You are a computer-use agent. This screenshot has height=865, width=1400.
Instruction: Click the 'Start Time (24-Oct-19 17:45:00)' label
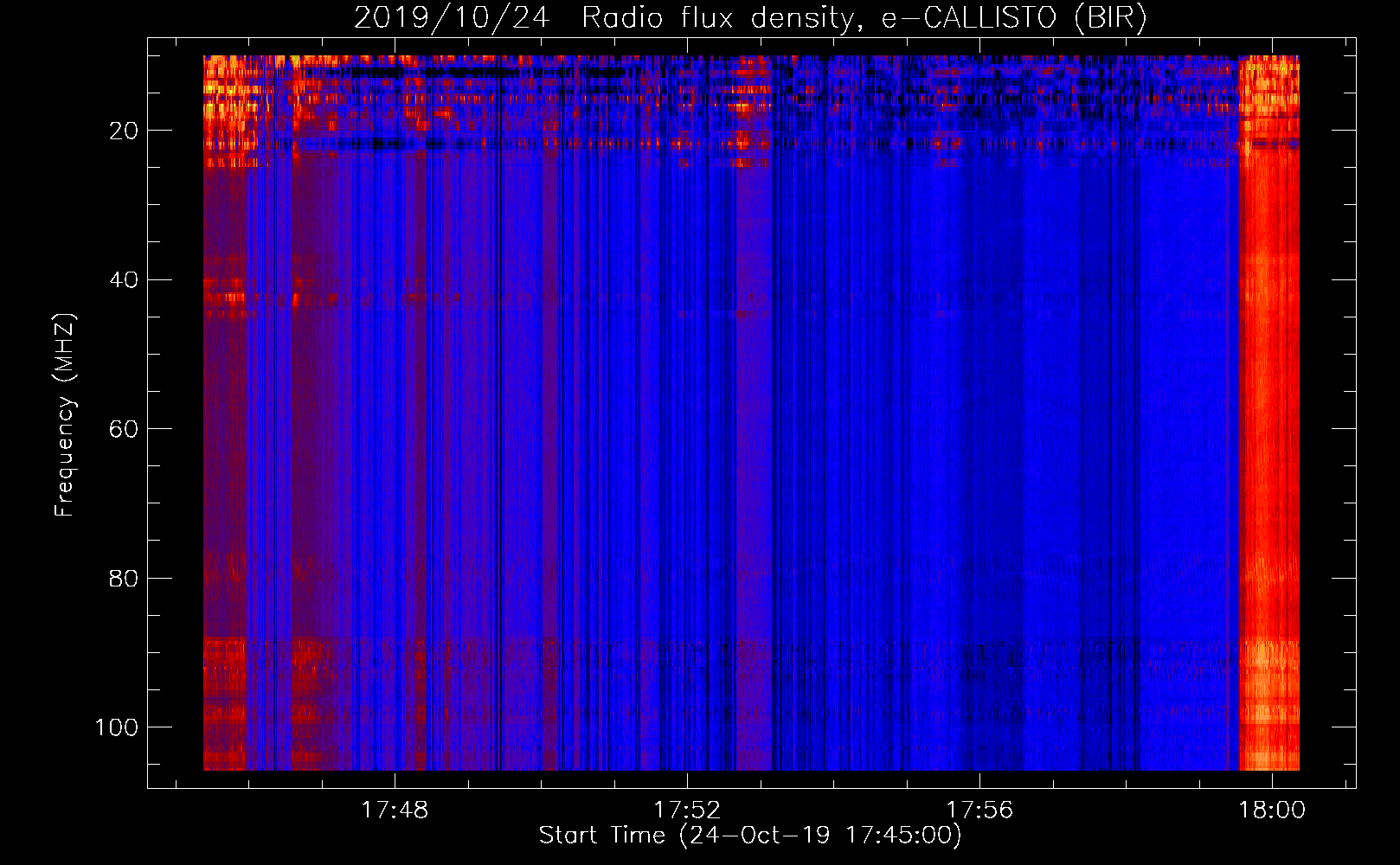(750, 836)
